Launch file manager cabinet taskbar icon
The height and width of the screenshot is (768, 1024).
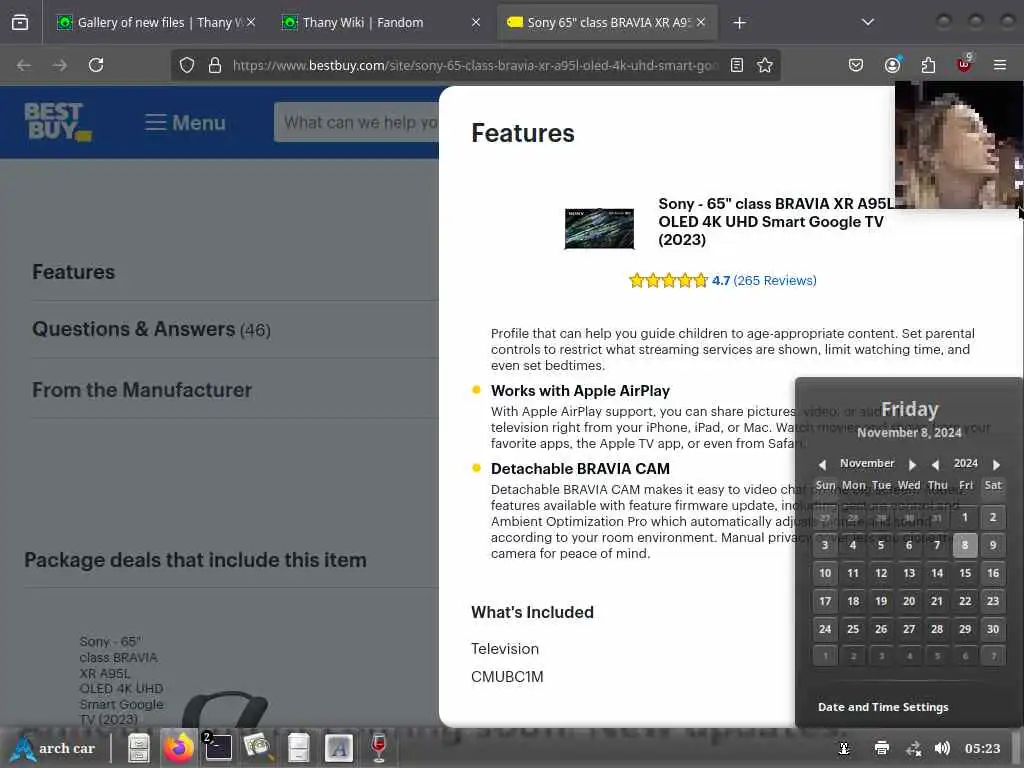[138, 748]
